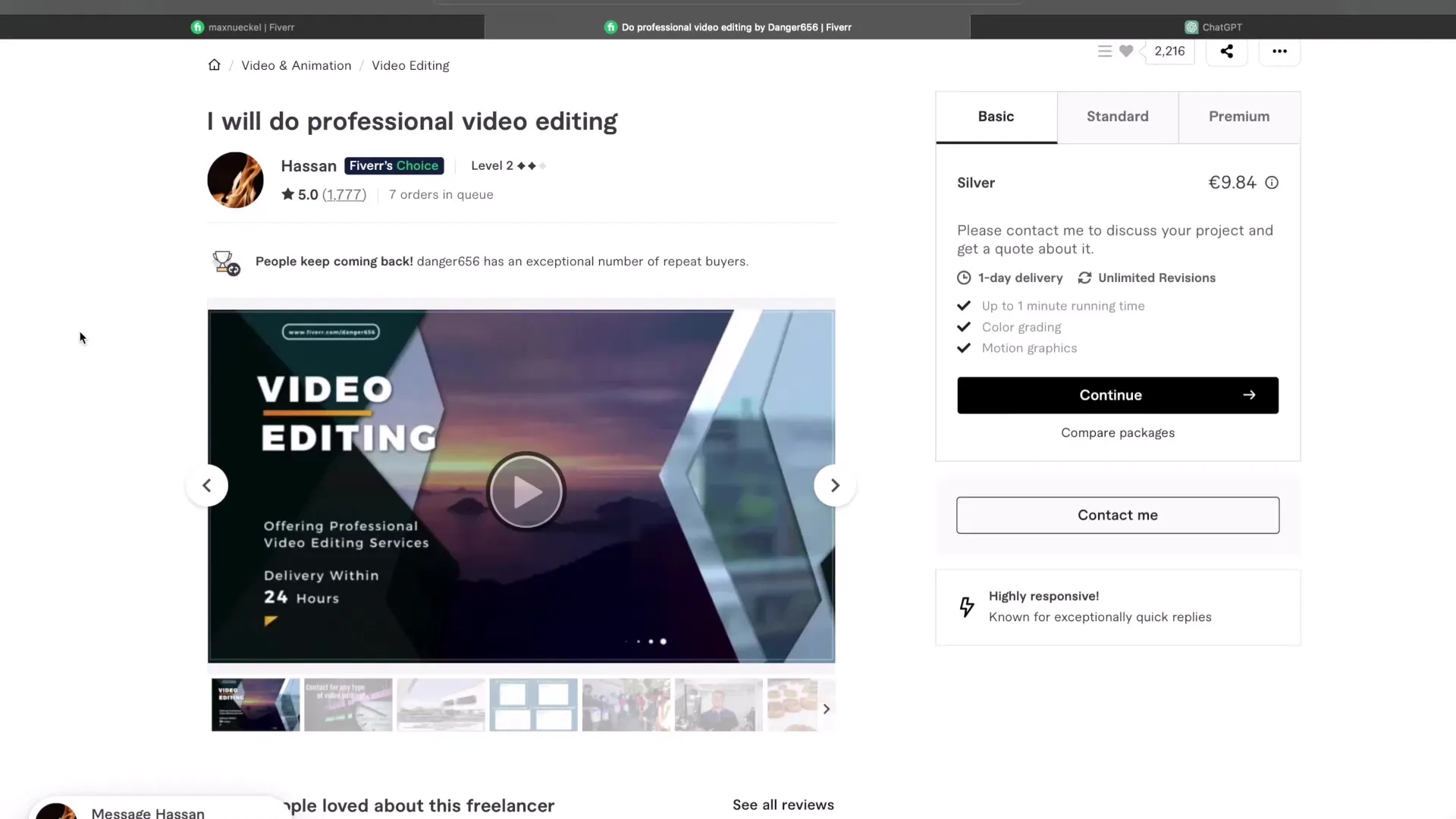Select the fourth gallery thumbnail with white panels

tap(533, 704)
